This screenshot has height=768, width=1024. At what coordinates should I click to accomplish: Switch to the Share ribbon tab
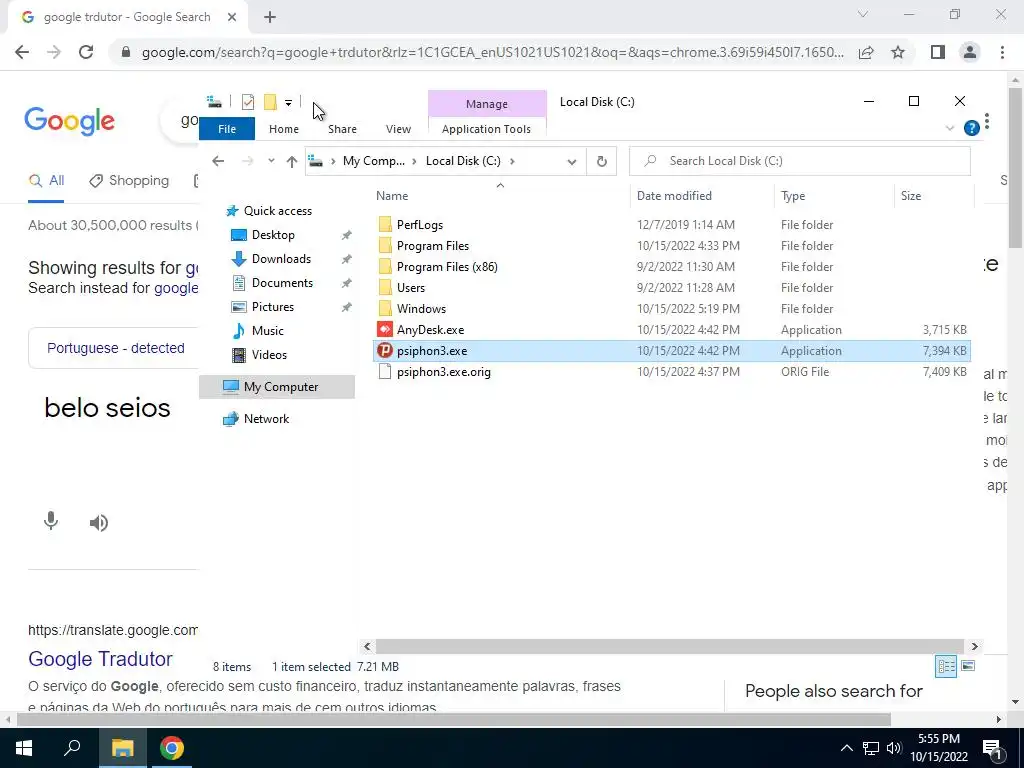pos(342,129)
